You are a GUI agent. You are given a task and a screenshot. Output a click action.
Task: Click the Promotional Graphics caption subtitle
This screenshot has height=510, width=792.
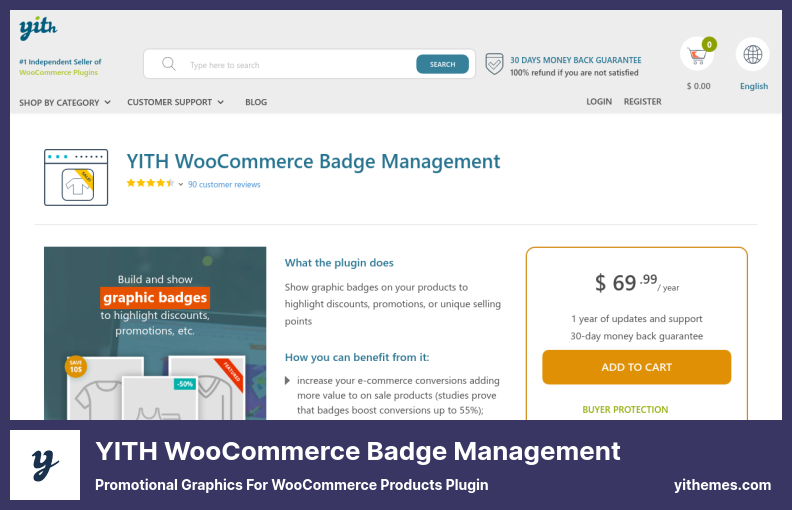pyautogui.click(x=291, y=485)
